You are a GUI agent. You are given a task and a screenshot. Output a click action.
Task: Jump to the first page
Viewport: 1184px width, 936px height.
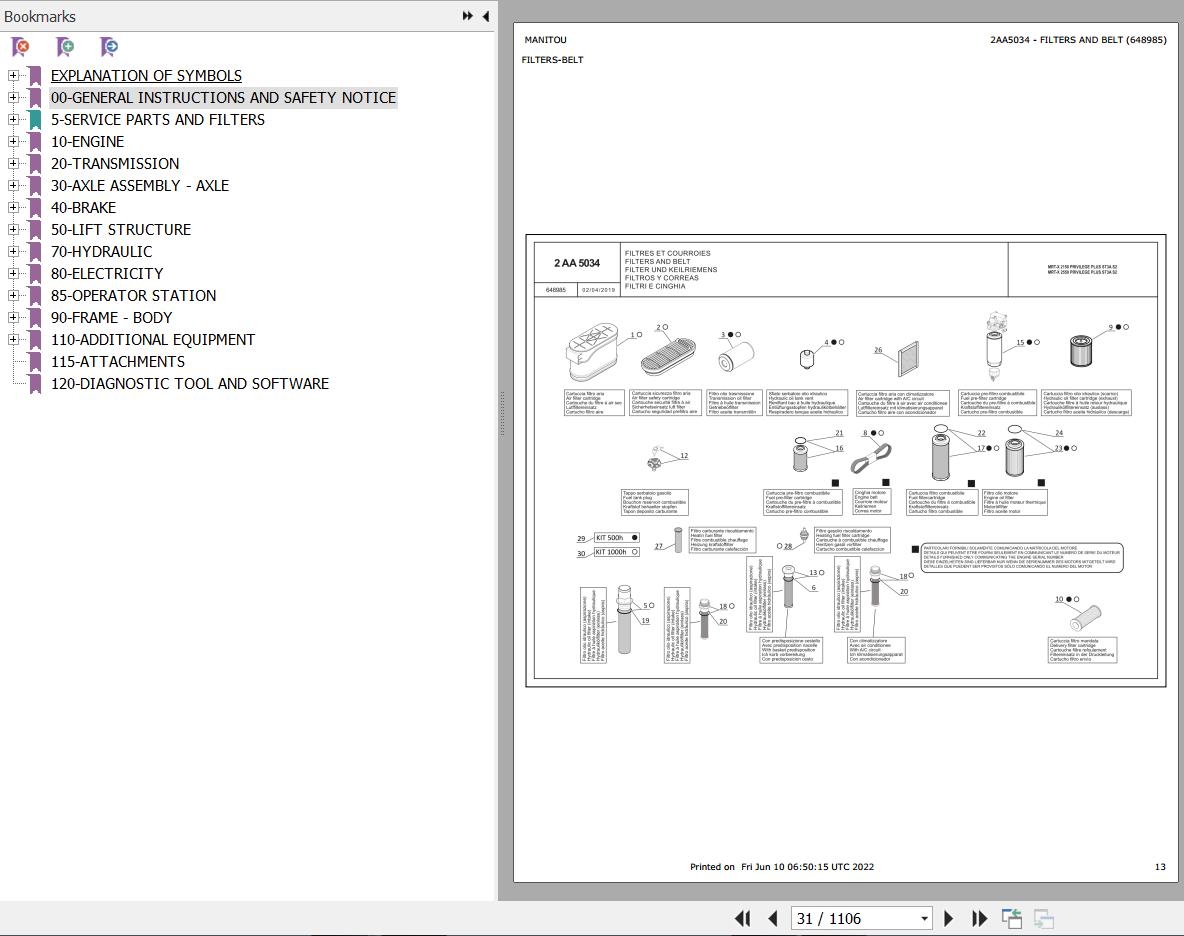(742, 918)
